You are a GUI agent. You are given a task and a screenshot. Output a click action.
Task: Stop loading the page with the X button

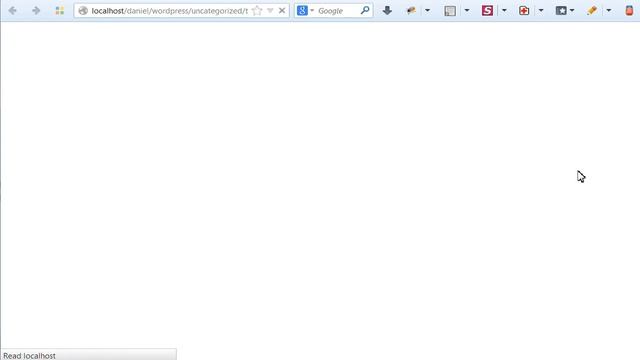pyautogui.click(x=282, y=11)
